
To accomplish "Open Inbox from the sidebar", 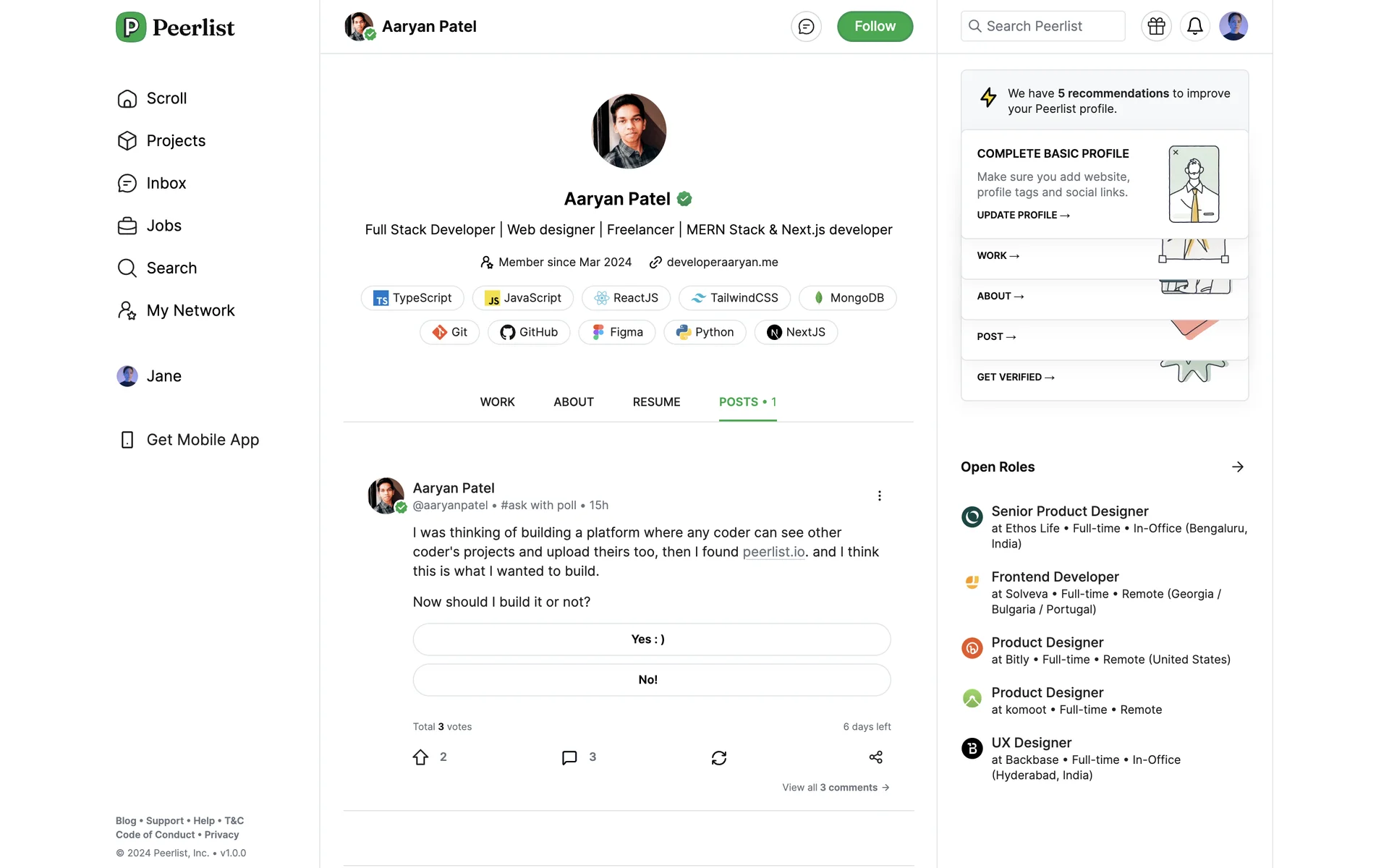I will tap(166, 184).
